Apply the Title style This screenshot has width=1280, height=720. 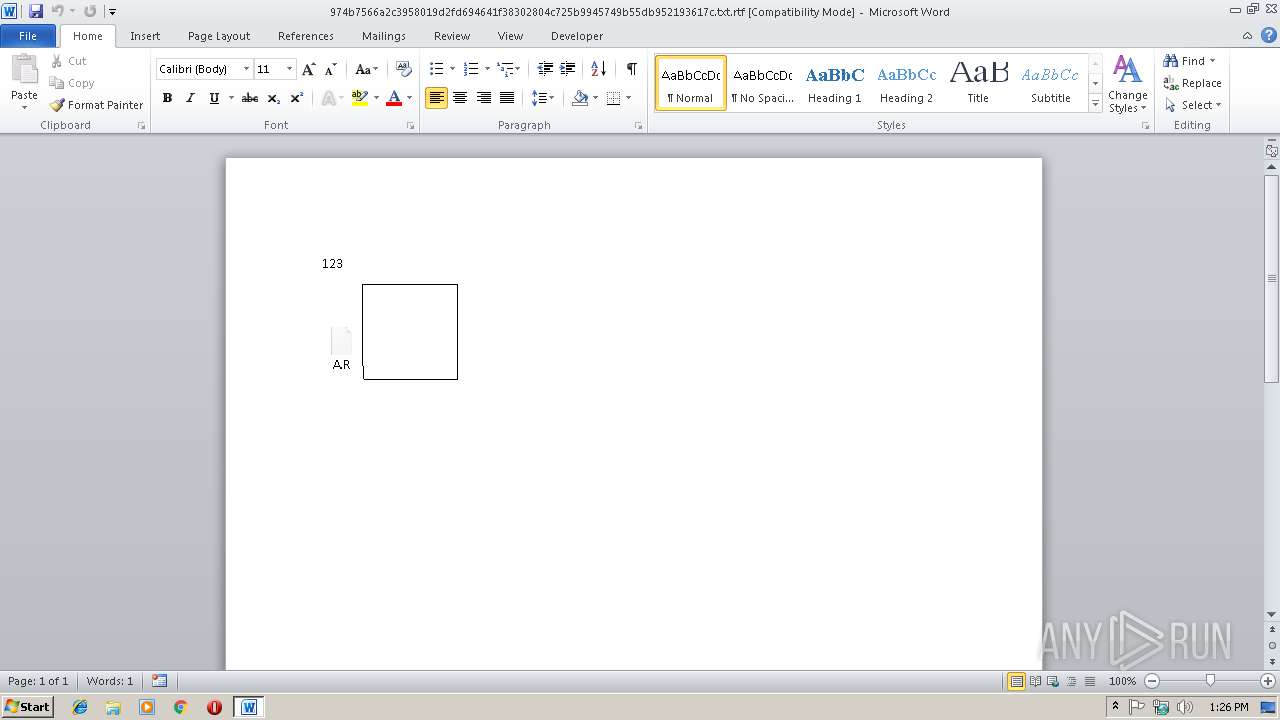(x=978, y=83)
